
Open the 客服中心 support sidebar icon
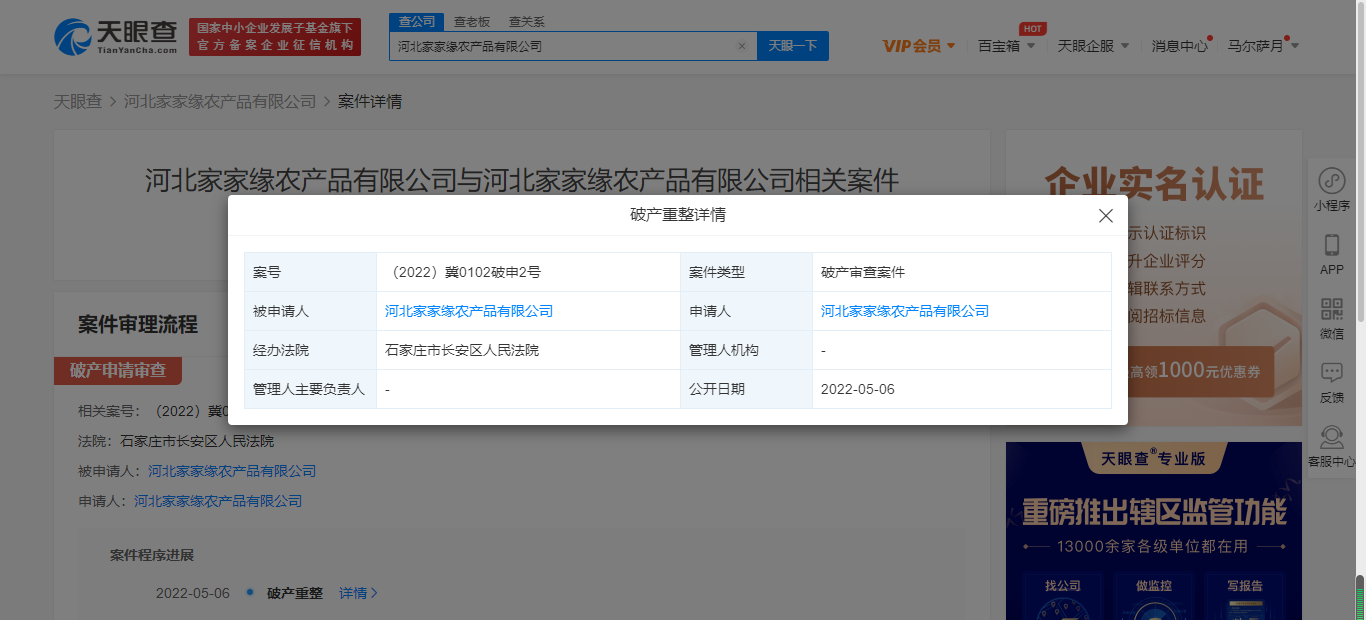[x=1332, y=446]
